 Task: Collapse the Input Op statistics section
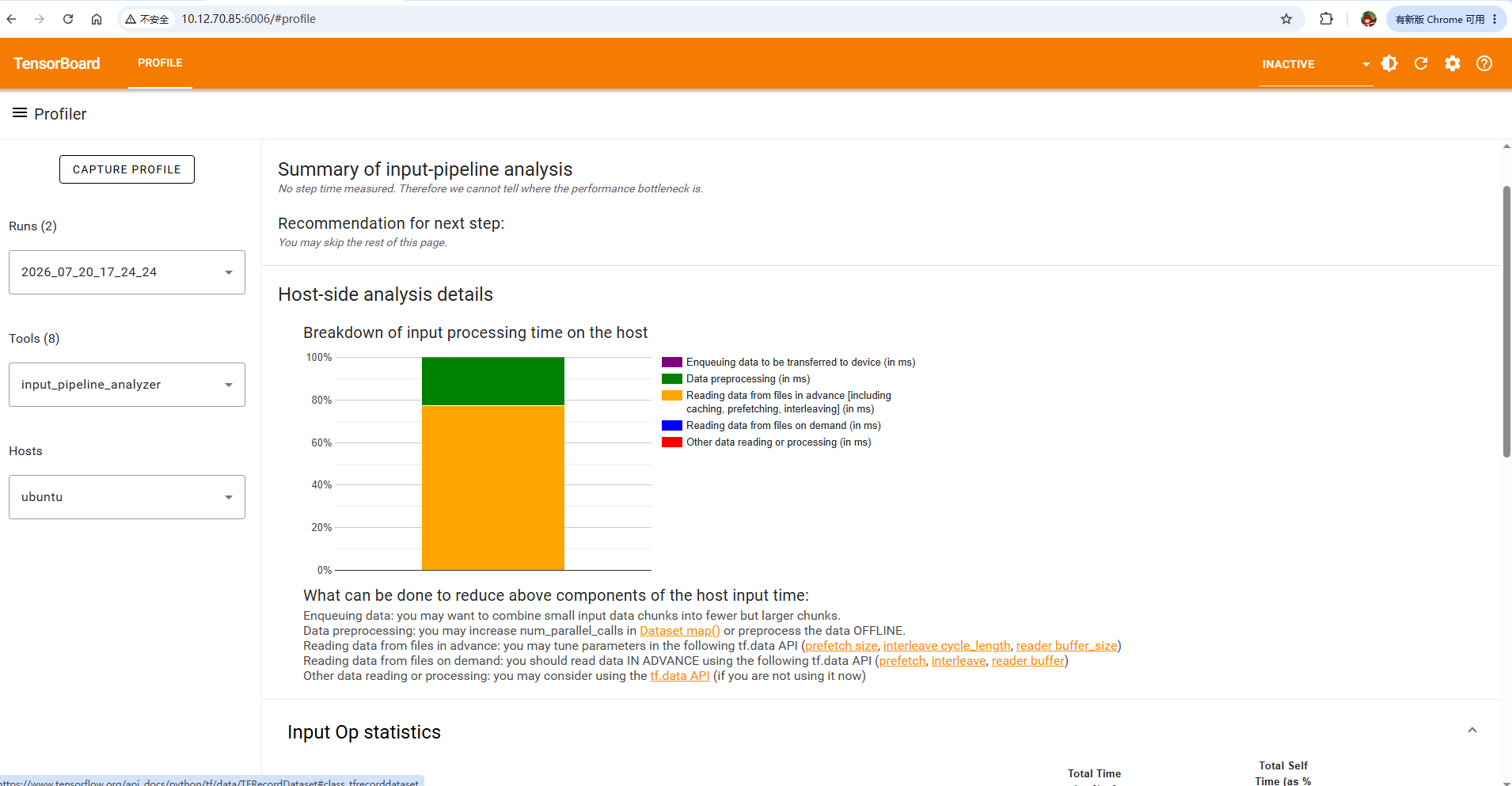click(x=1472, y=730)
